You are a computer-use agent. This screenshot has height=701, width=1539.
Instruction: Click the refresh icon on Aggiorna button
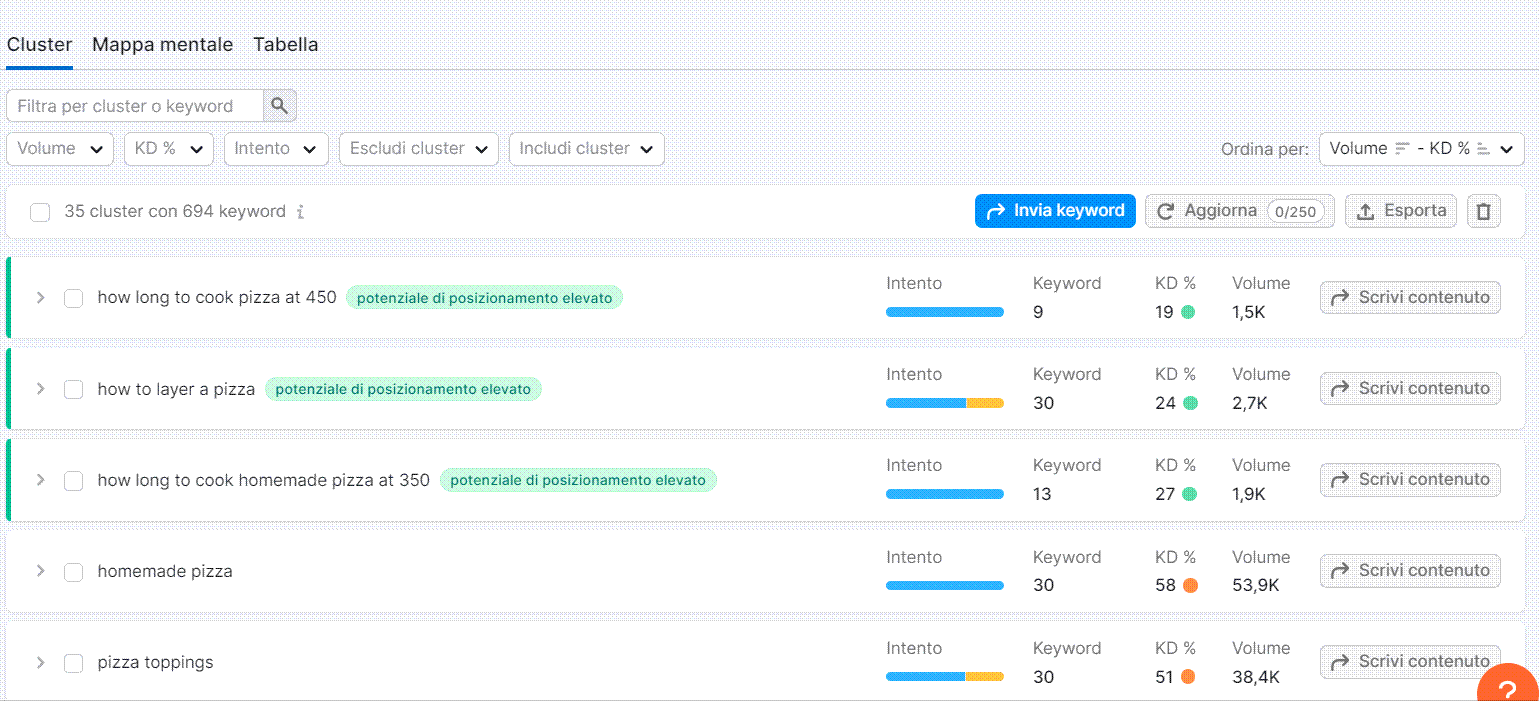point(1166,210)
